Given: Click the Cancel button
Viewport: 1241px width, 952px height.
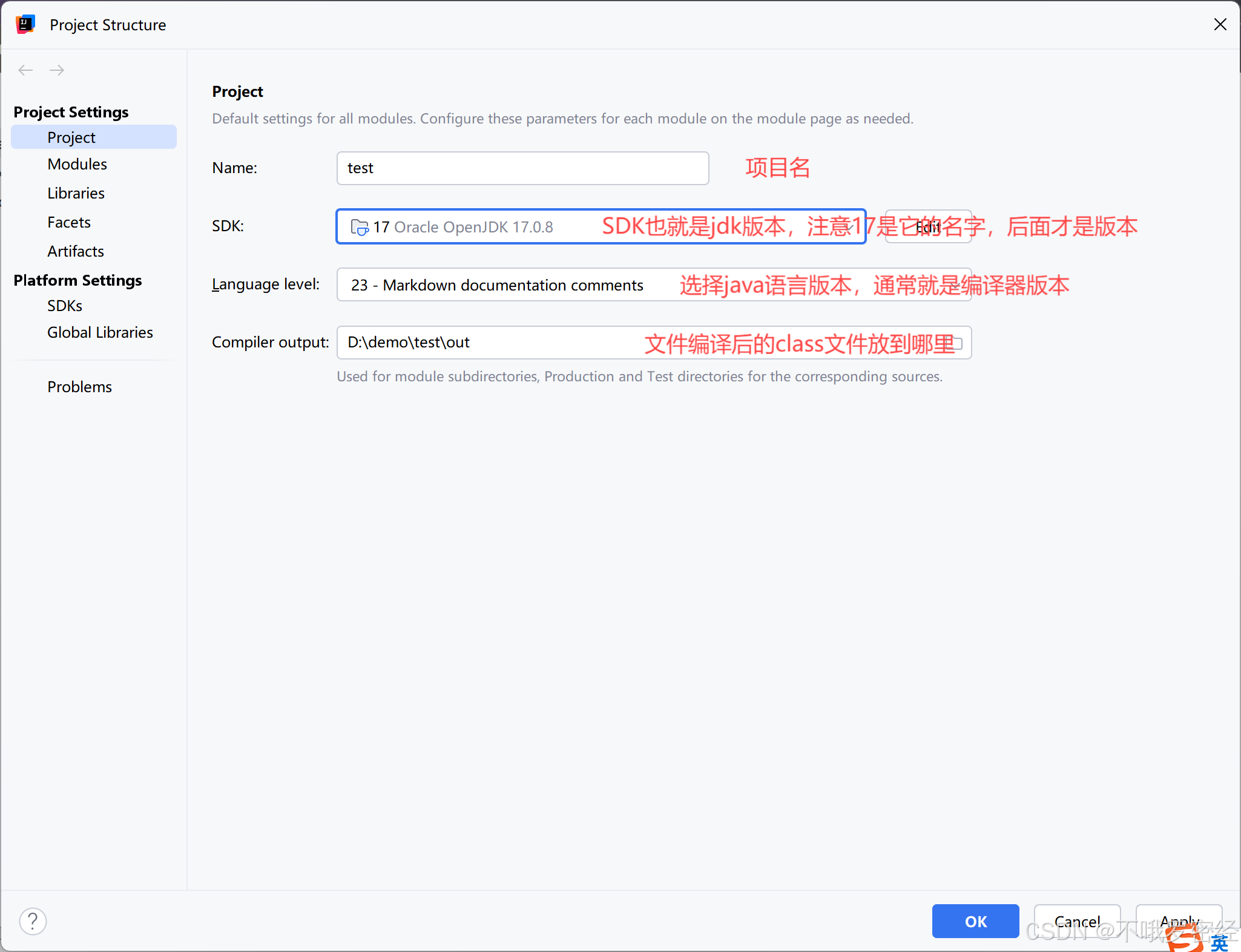Looking at the screenshot, I should click(1077, 921).
